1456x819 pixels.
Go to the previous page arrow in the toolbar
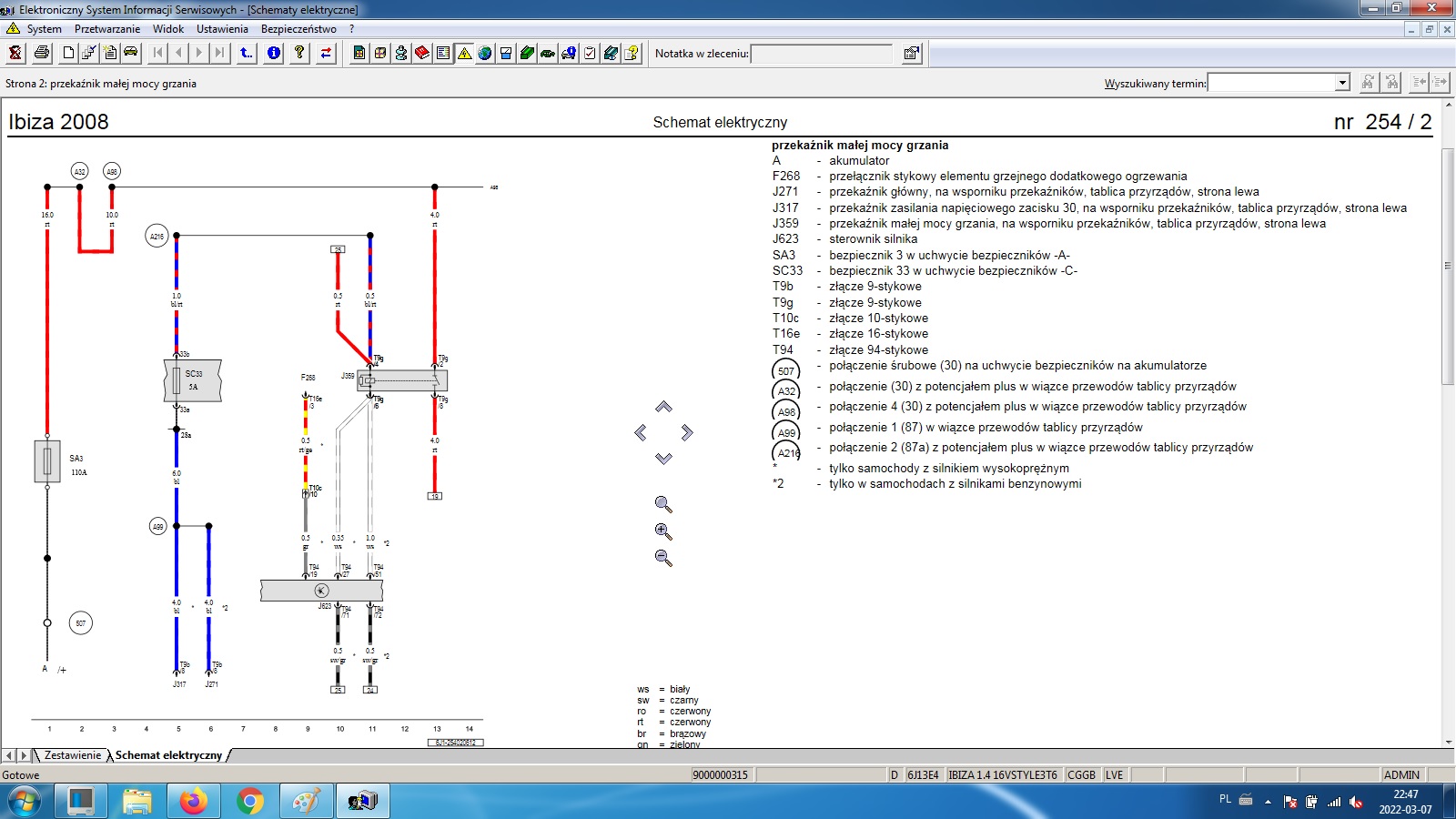point(178,53)
